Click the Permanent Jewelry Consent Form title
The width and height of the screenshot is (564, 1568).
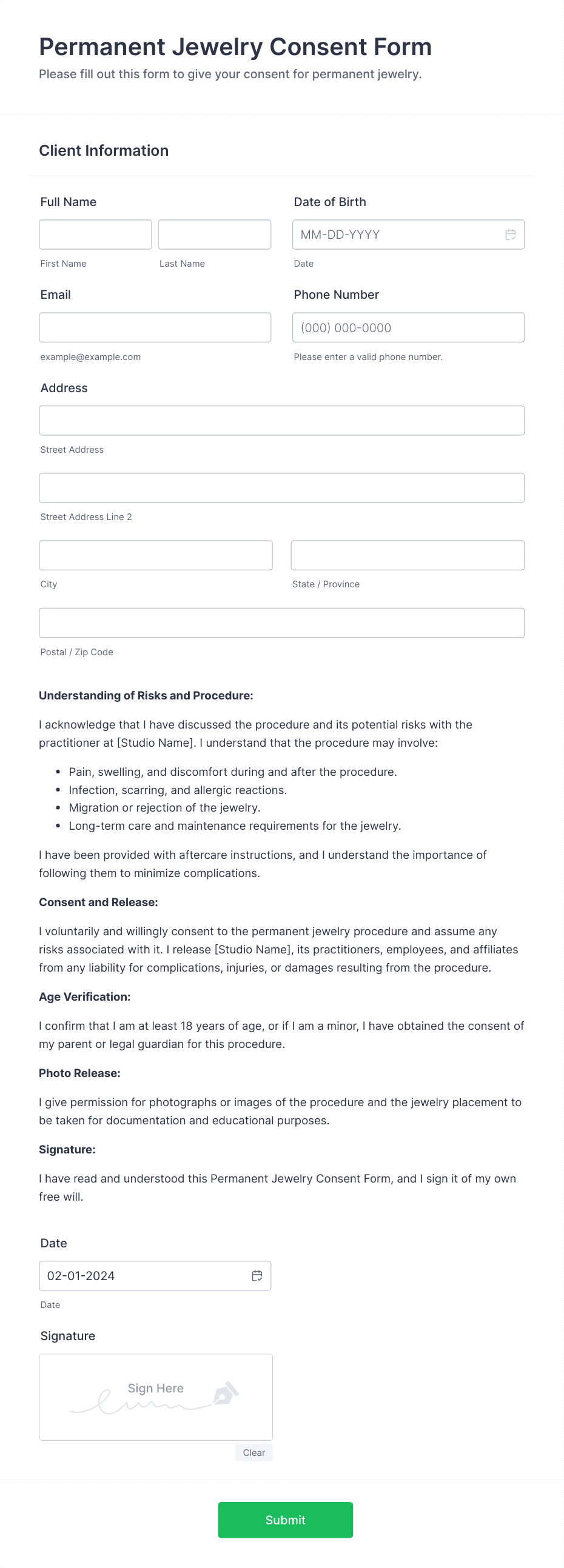(235, 46)
